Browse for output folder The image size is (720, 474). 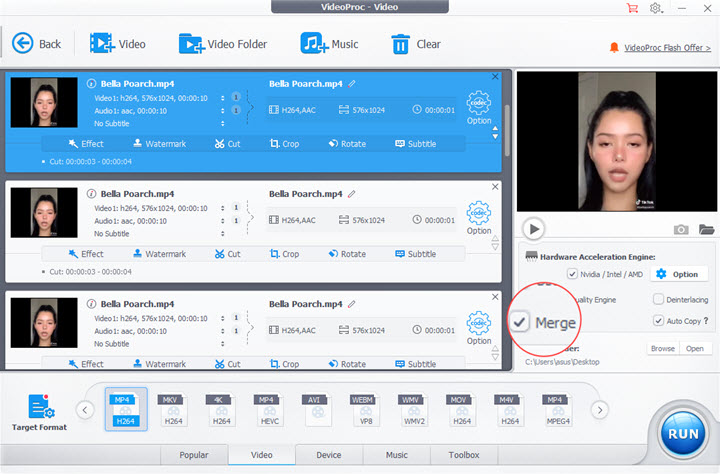click(663, 349)
